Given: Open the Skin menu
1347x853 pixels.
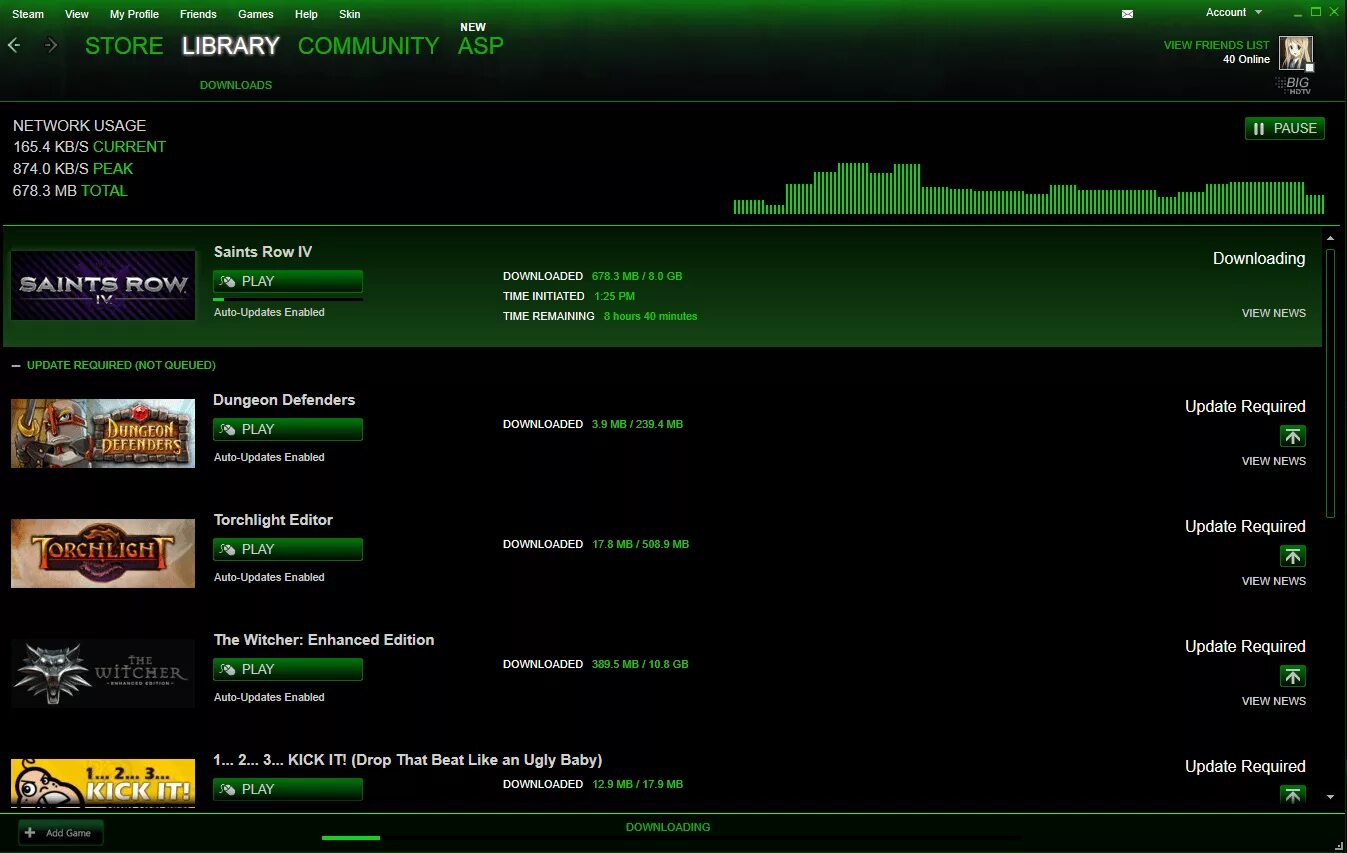Looking at the screenshot, I should point(350,14).
